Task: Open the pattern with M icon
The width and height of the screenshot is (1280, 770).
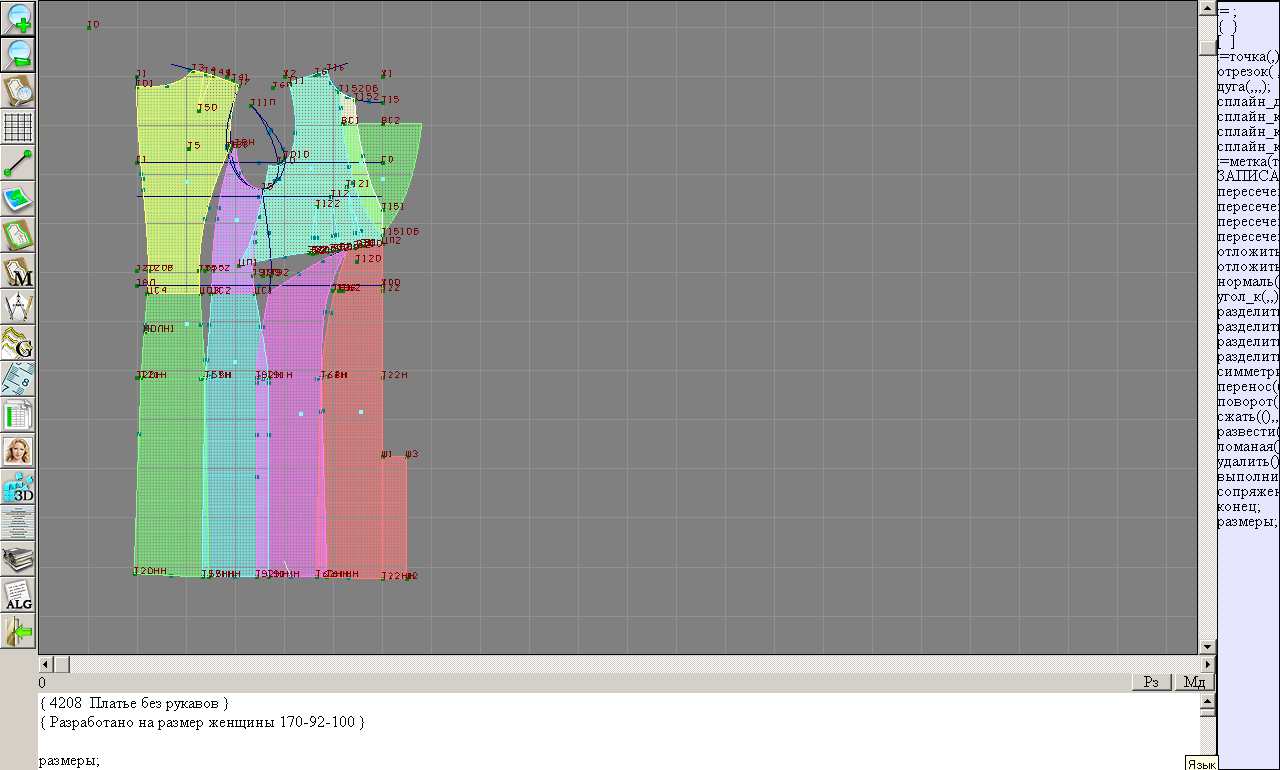Action: point(19,271)
